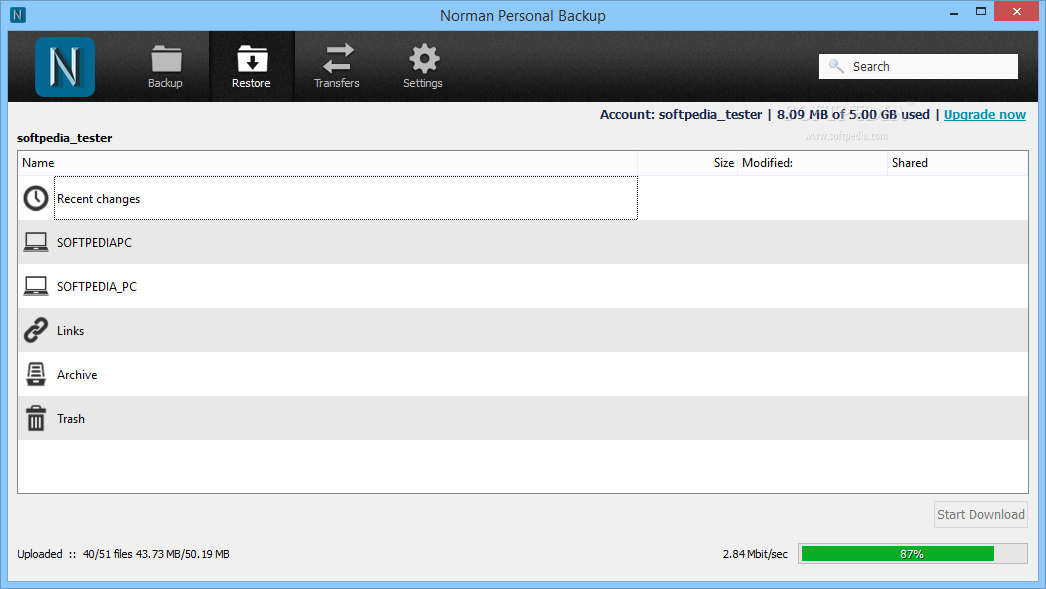Open the Transfers view
Screen dimensions: 1046x589
[x=337, y=67]
